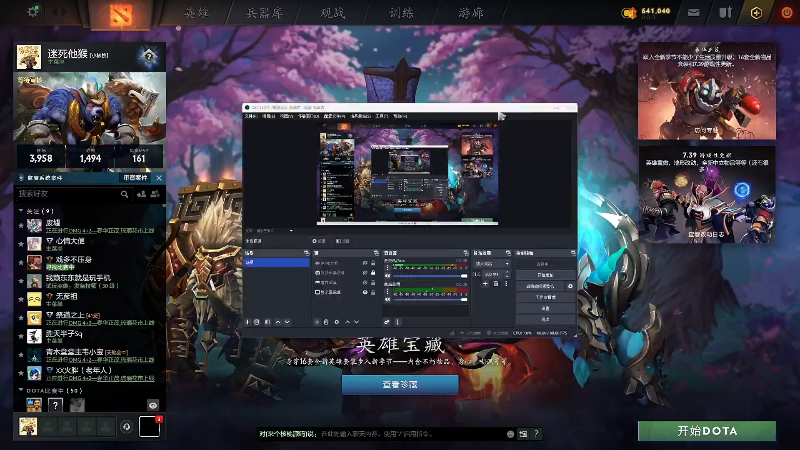Mute the 麦克风/Aux channel speaker icon
Viewport: 800px width, 450px height.
(388, 276)
